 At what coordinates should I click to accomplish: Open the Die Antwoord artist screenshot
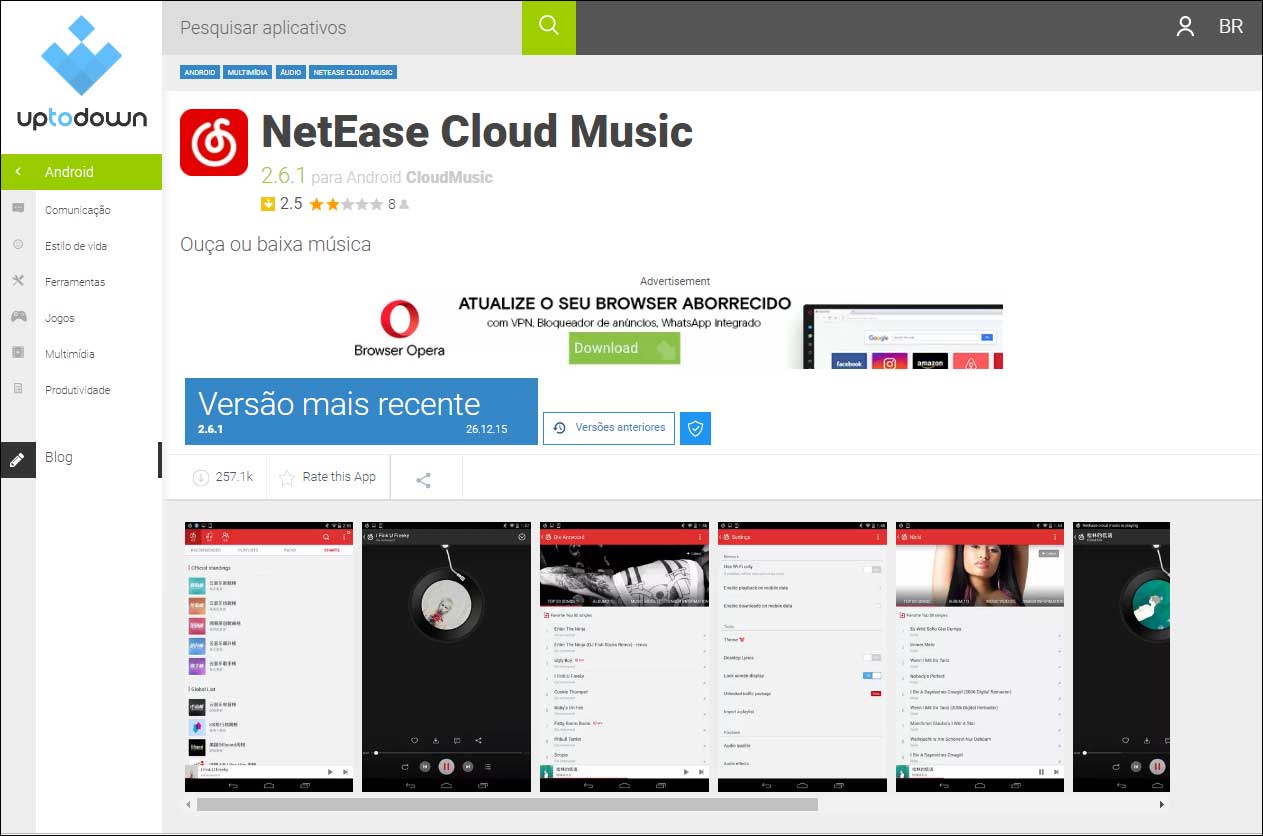624,657
